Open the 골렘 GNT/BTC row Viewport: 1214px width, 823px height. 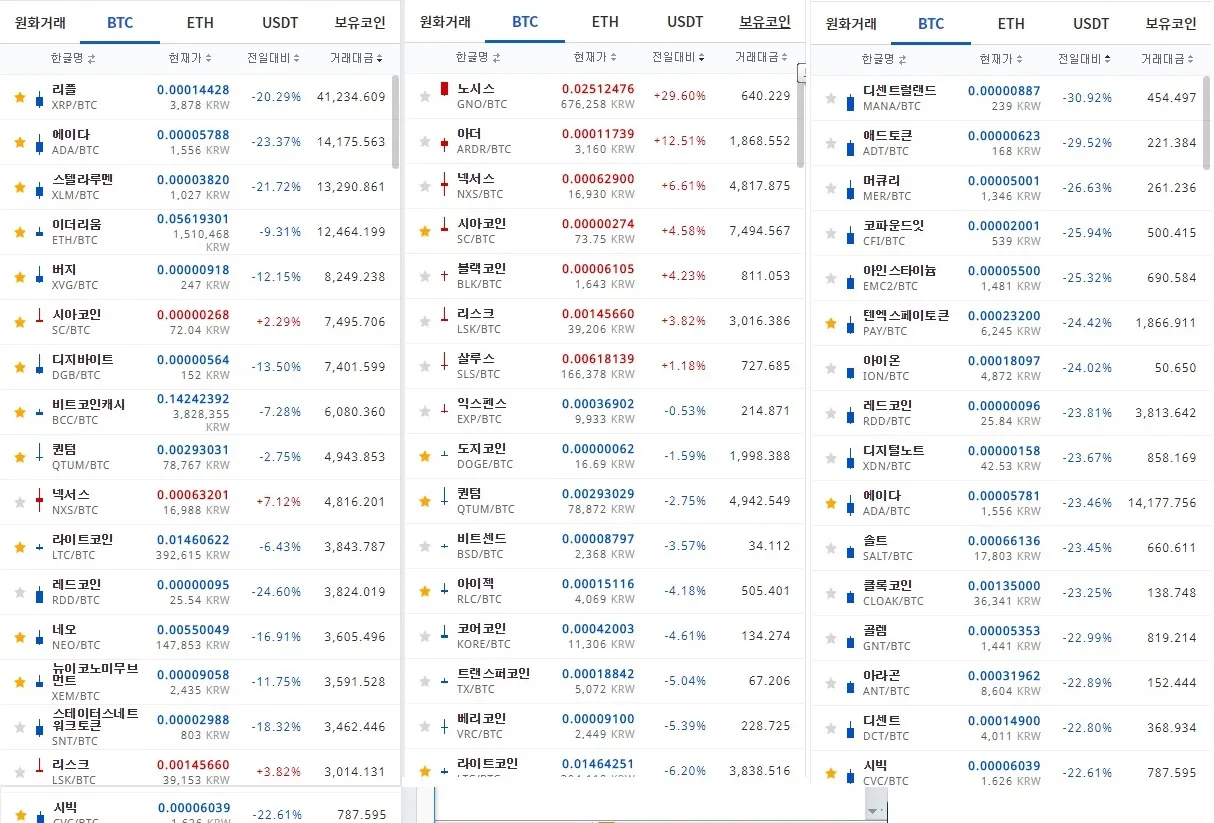(1007, 638)
